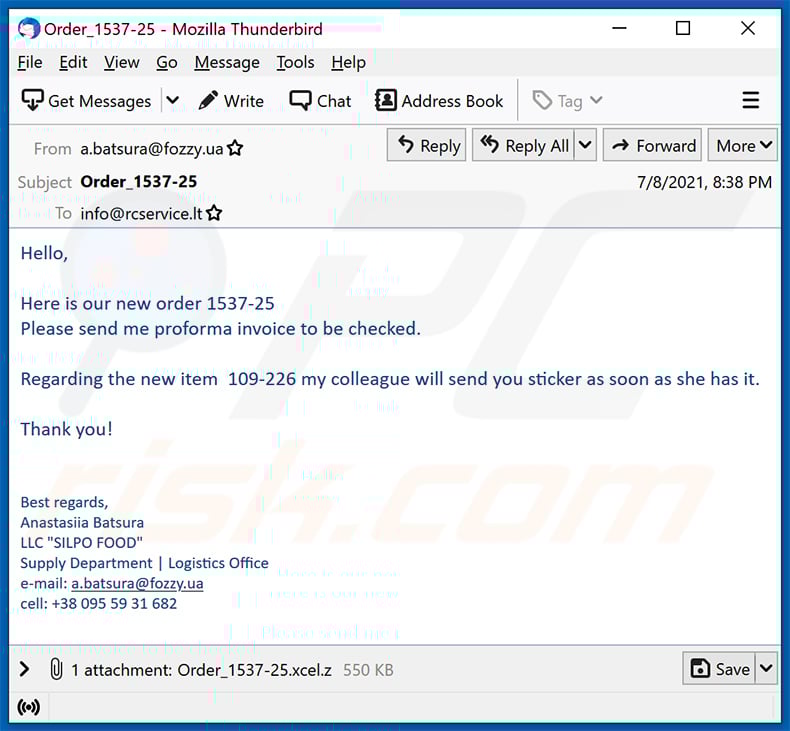This screenshot has width=790, height=731.
Task: Open the Thunderbird hamburger menu
Action: click(750, 100)
